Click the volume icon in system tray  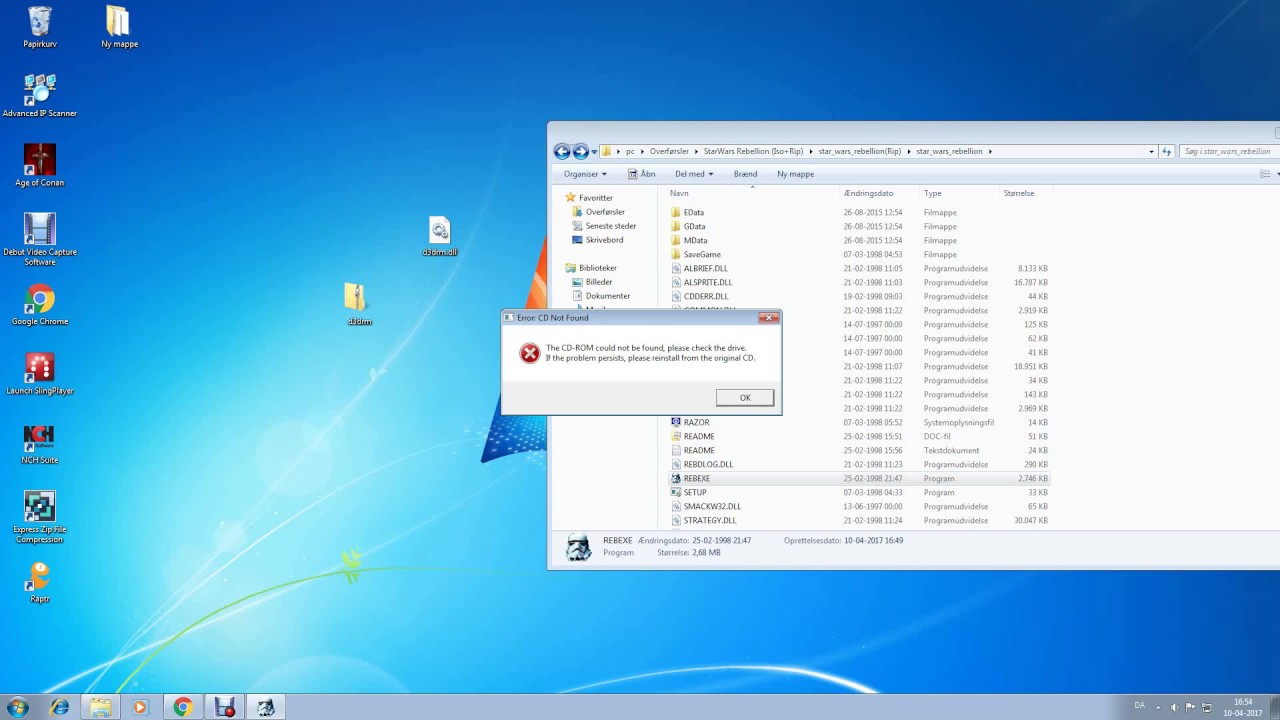point(1175,707)
